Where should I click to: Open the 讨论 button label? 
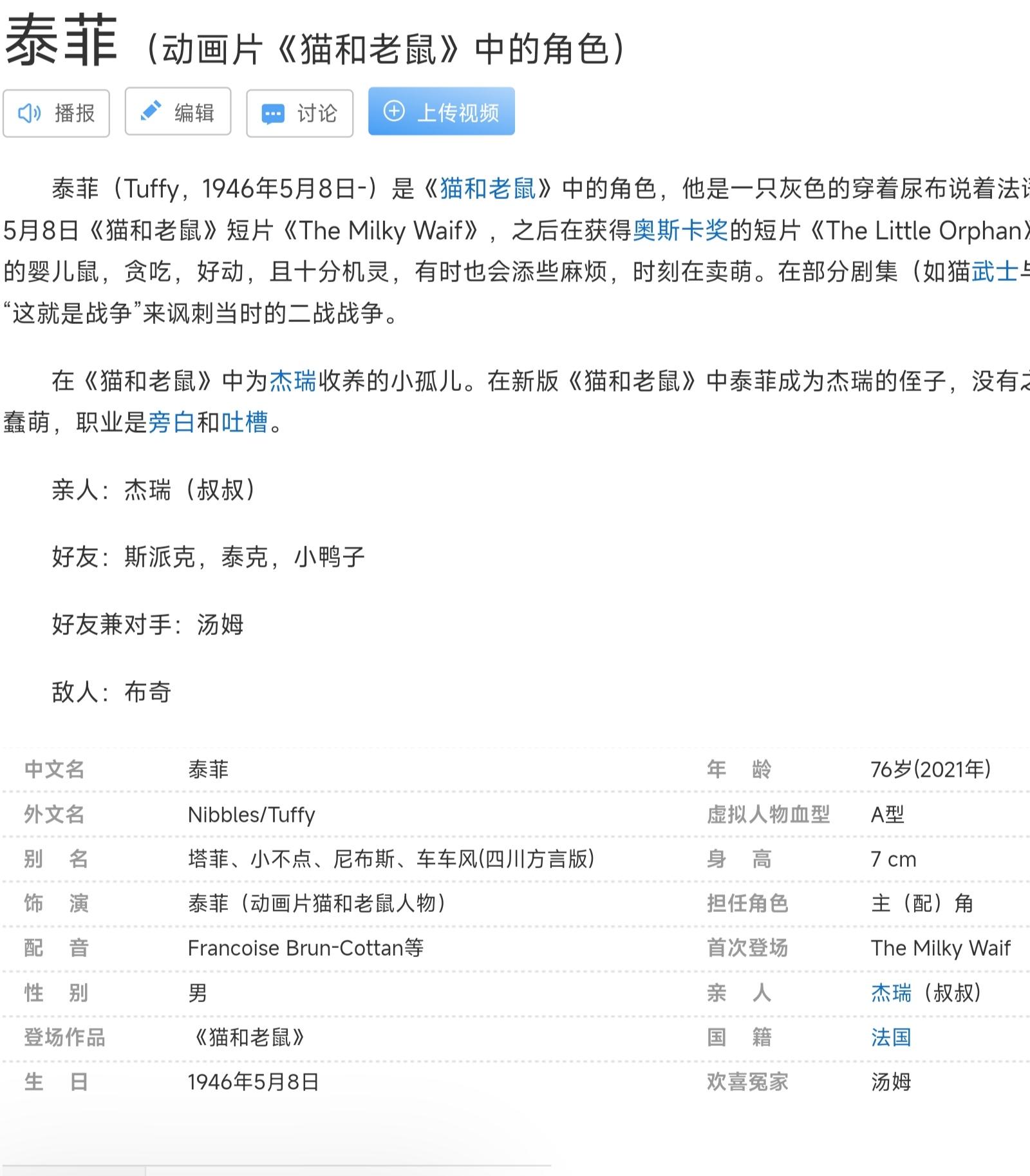(317, 114)
